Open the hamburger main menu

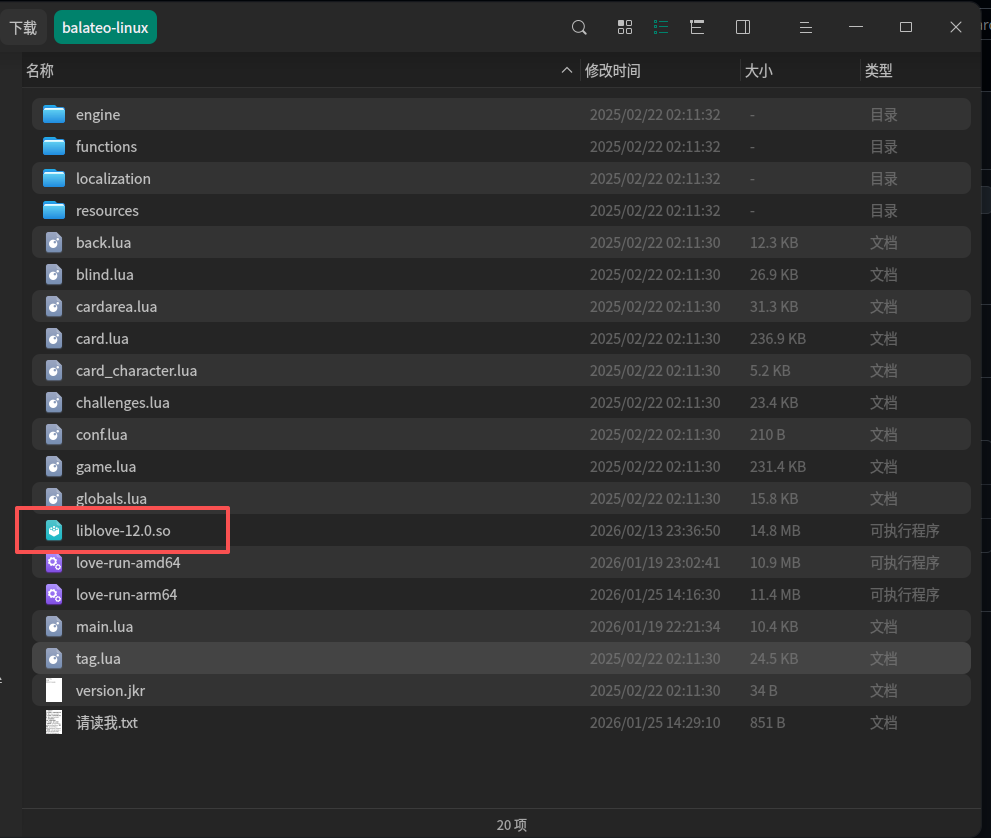(805, 27)
